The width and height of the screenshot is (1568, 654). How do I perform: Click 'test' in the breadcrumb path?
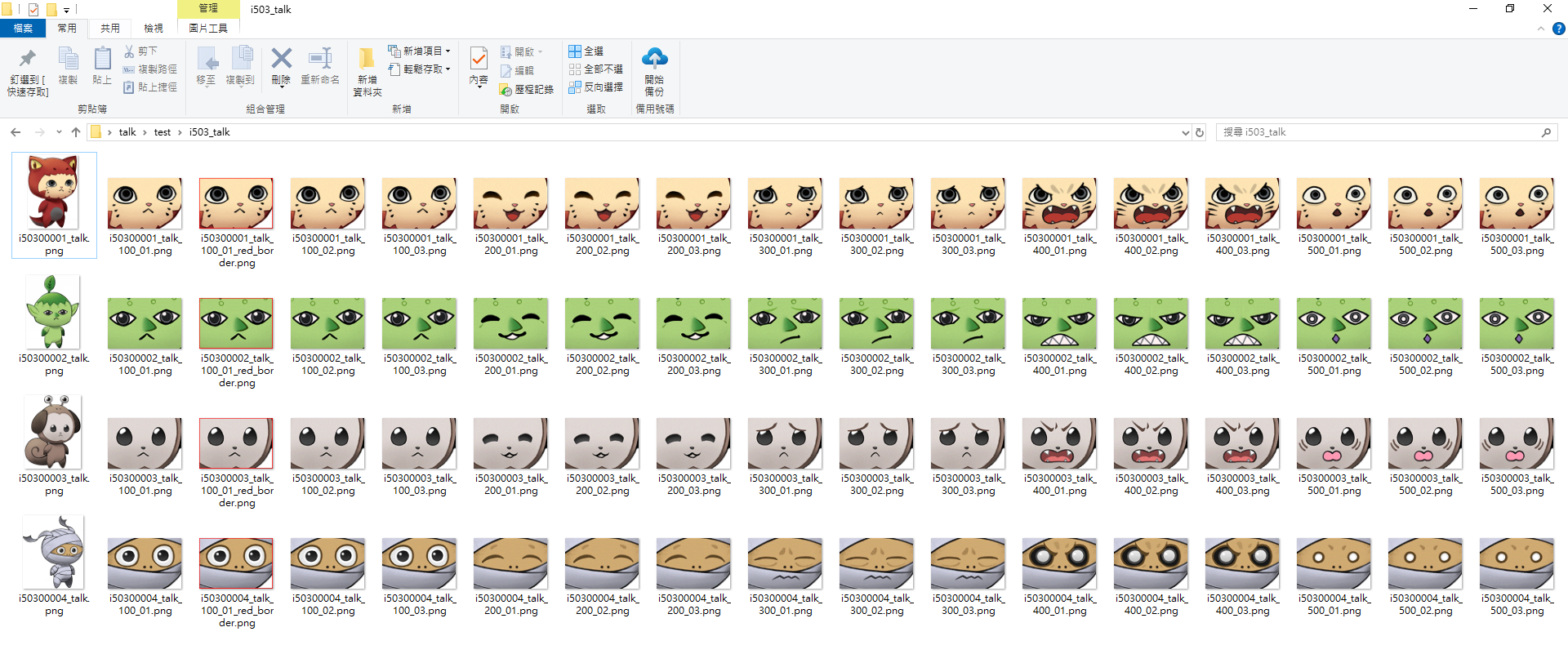click(163, 132)
